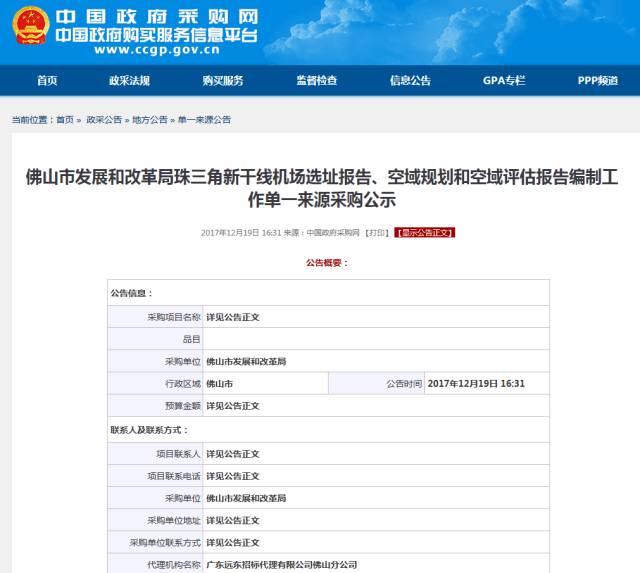This screenshot has width=640, height=573.
Task: Select 监督检查 in the navigation bar
Action: click(316, 81)
